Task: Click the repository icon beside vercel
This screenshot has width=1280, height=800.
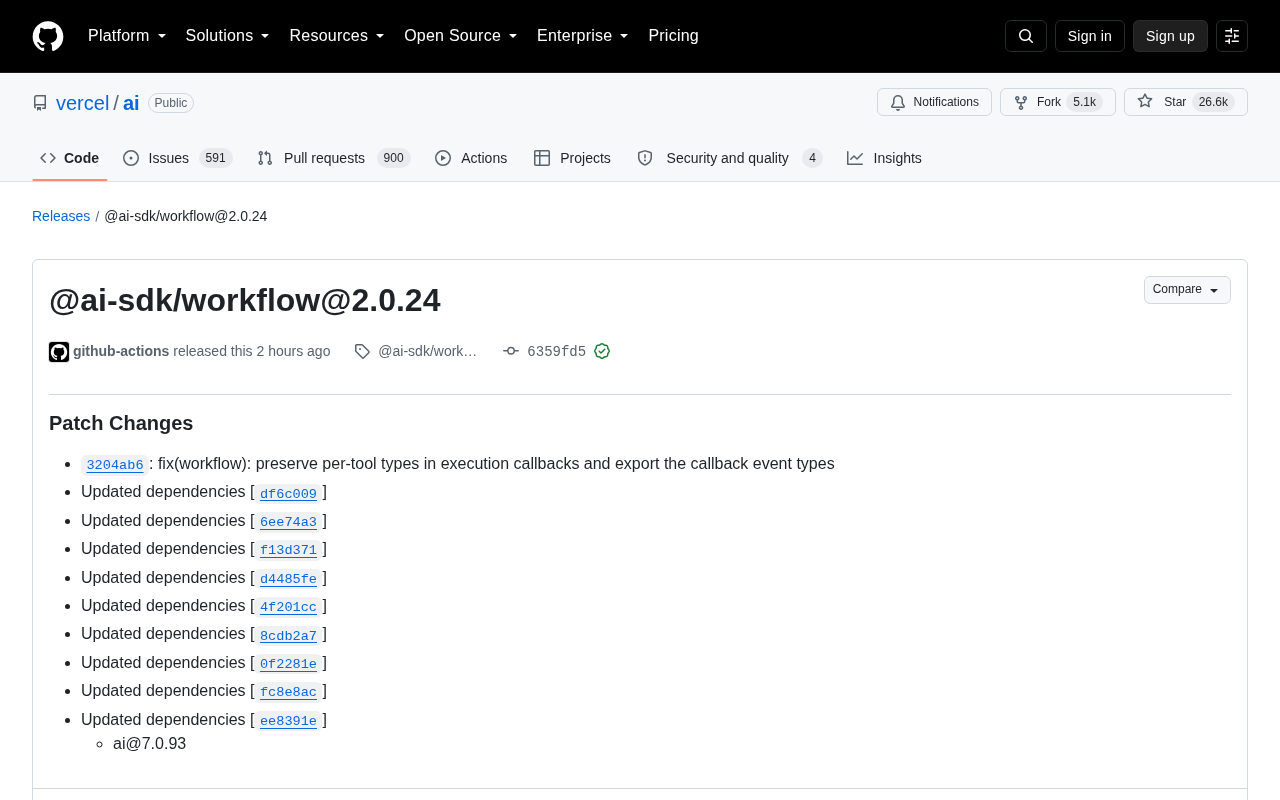Action: [x=40, y=103]
